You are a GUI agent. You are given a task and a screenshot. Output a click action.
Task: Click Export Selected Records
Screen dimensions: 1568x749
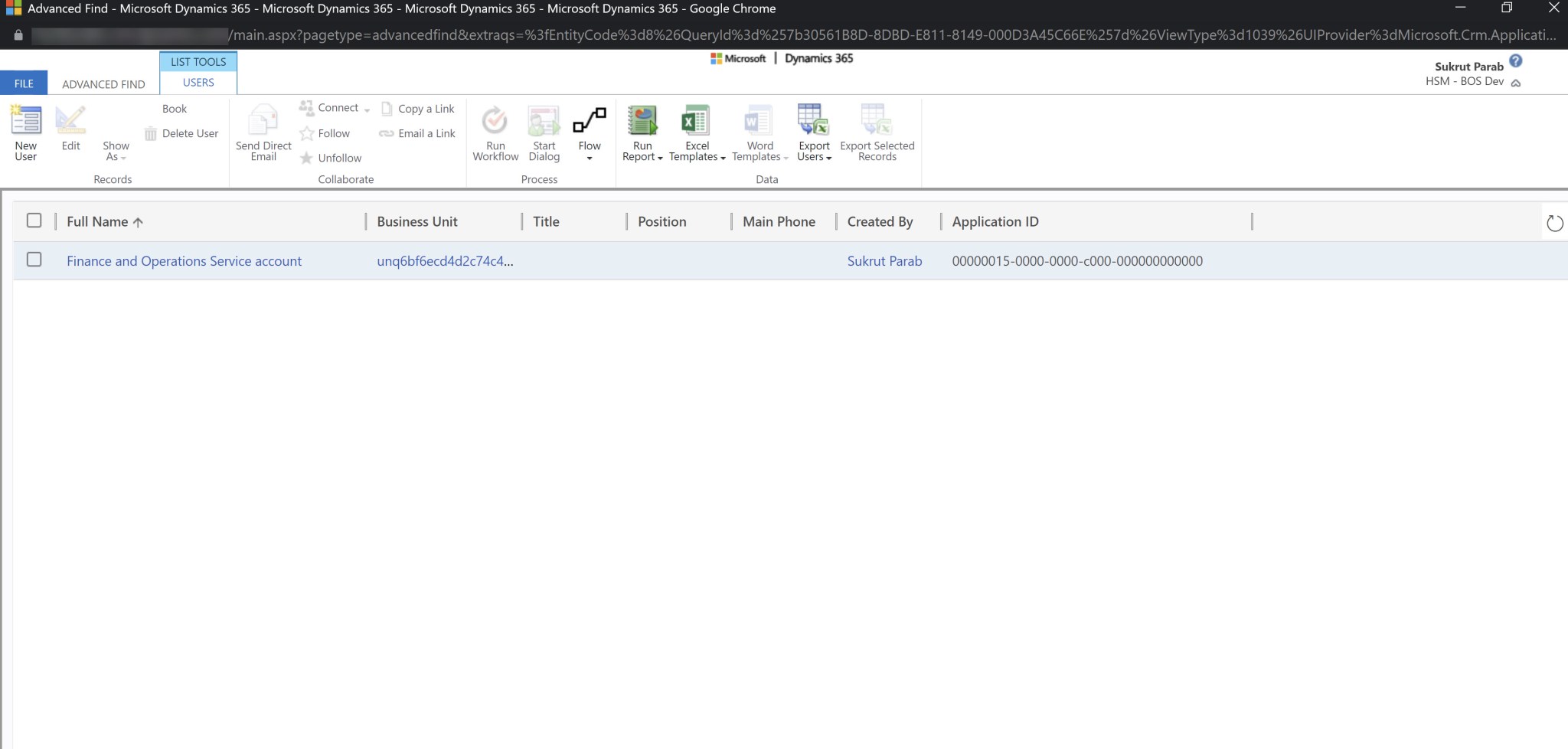pyautogui.click(x=877, y=132)
